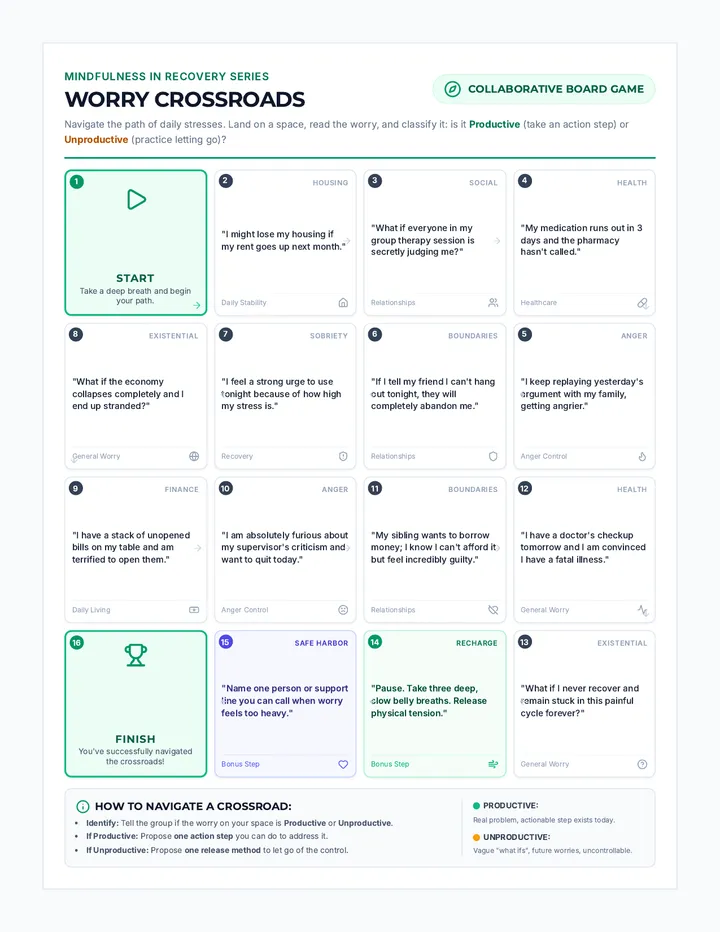Screen dimensions: 720x932
Task: Click the Recharge card number 14 badge
Action: pyautogui.click(x=375, y=642)
